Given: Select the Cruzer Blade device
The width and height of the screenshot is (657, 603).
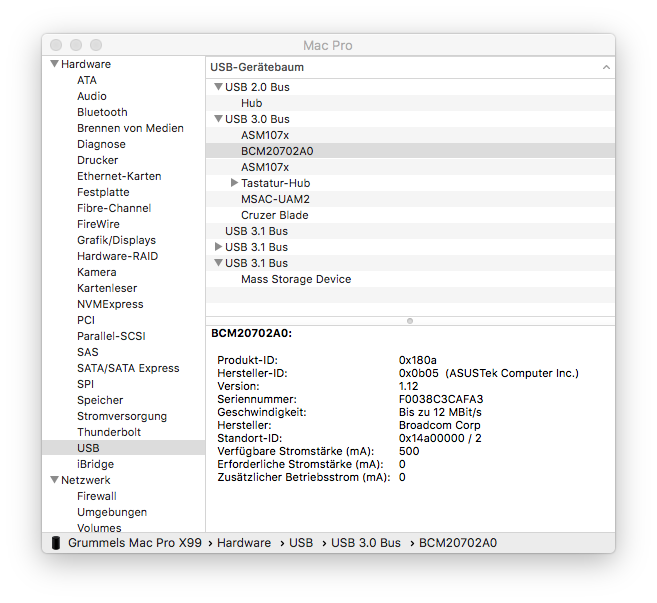Looking at the screenshot, I should coord(410,215).
